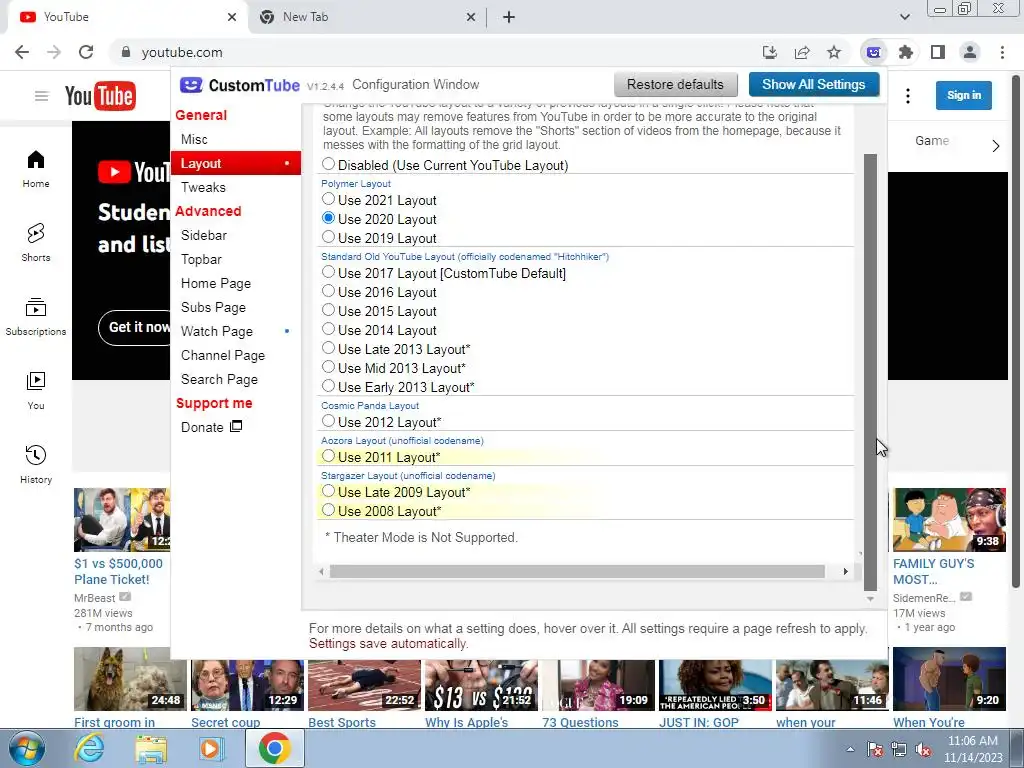Open the FAMILY GUY'S MOST video thumbnail
The image size is (1024, 768).
point(949,520)
